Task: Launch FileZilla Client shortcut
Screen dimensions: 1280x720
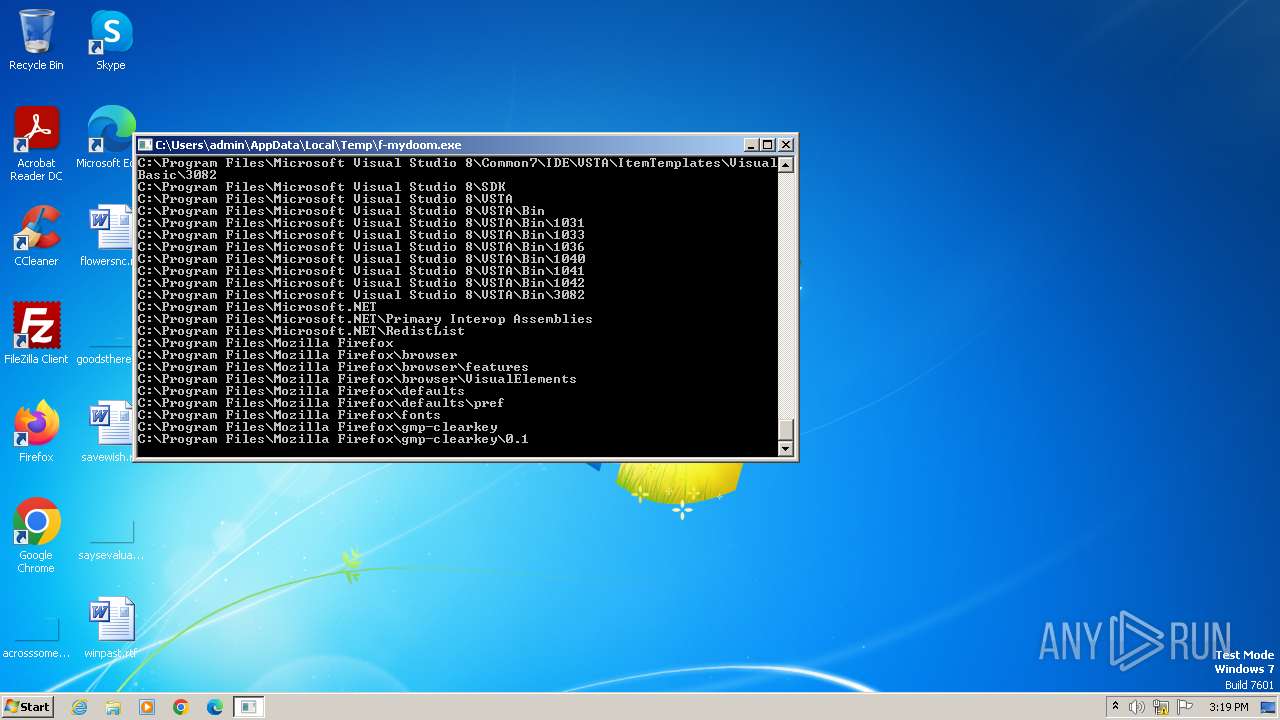Action: point(36,334)
